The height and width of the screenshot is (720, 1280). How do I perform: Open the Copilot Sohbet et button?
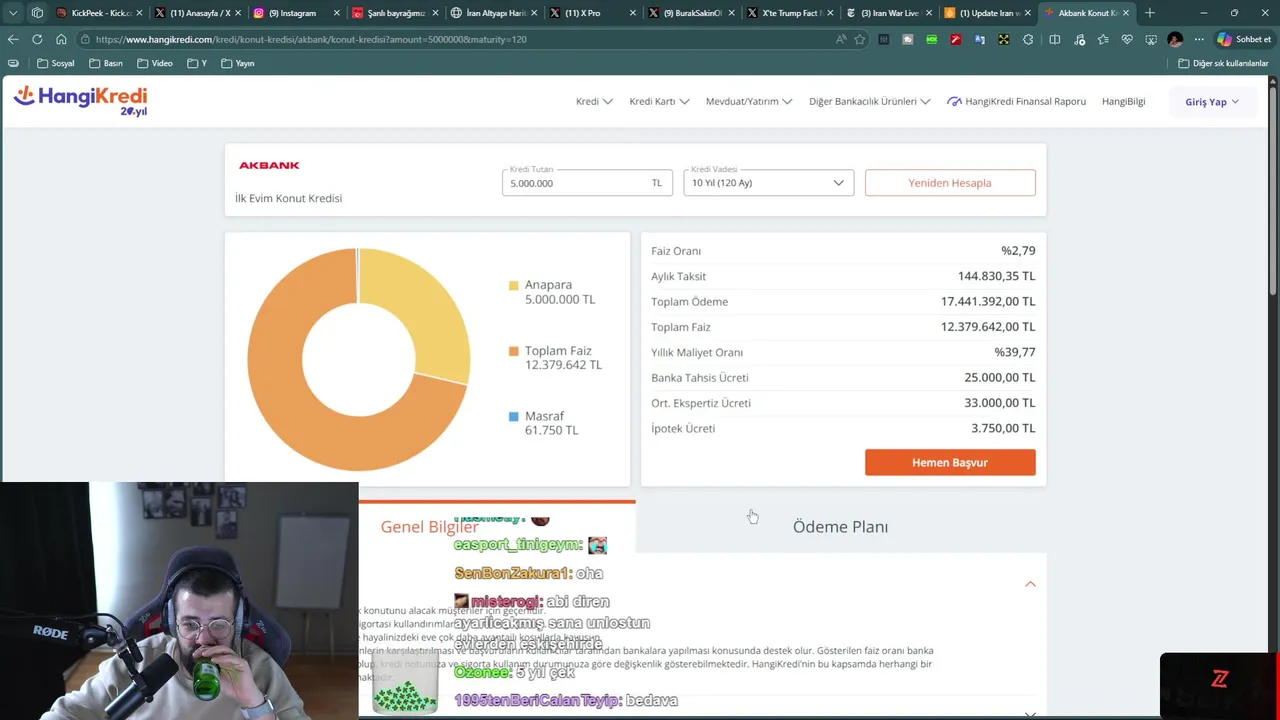point(1244,39)
